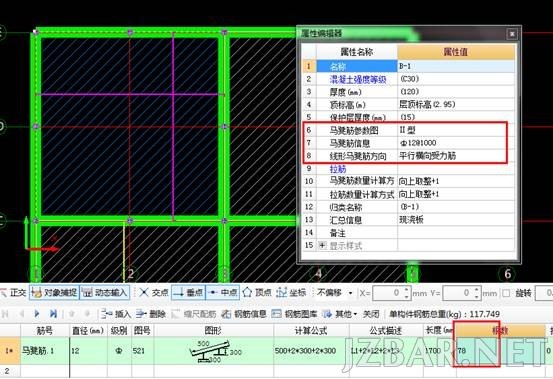
Task: Increase the Y offset stepper value
Action: [x=477, y=289]
